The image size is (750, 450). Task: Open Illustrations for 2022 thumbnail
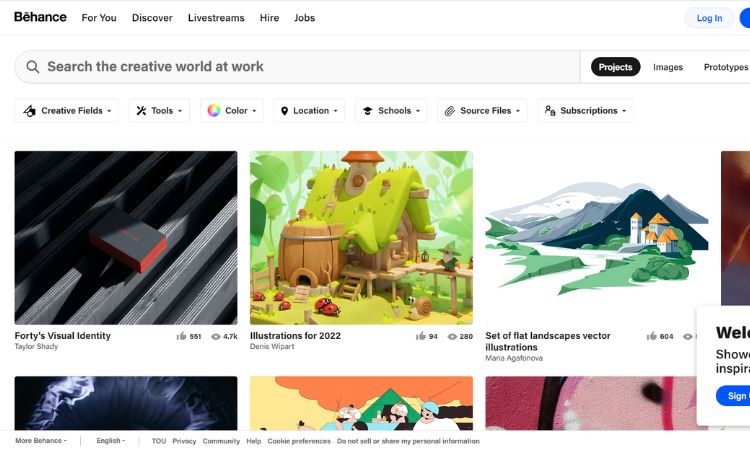(361, 238)
